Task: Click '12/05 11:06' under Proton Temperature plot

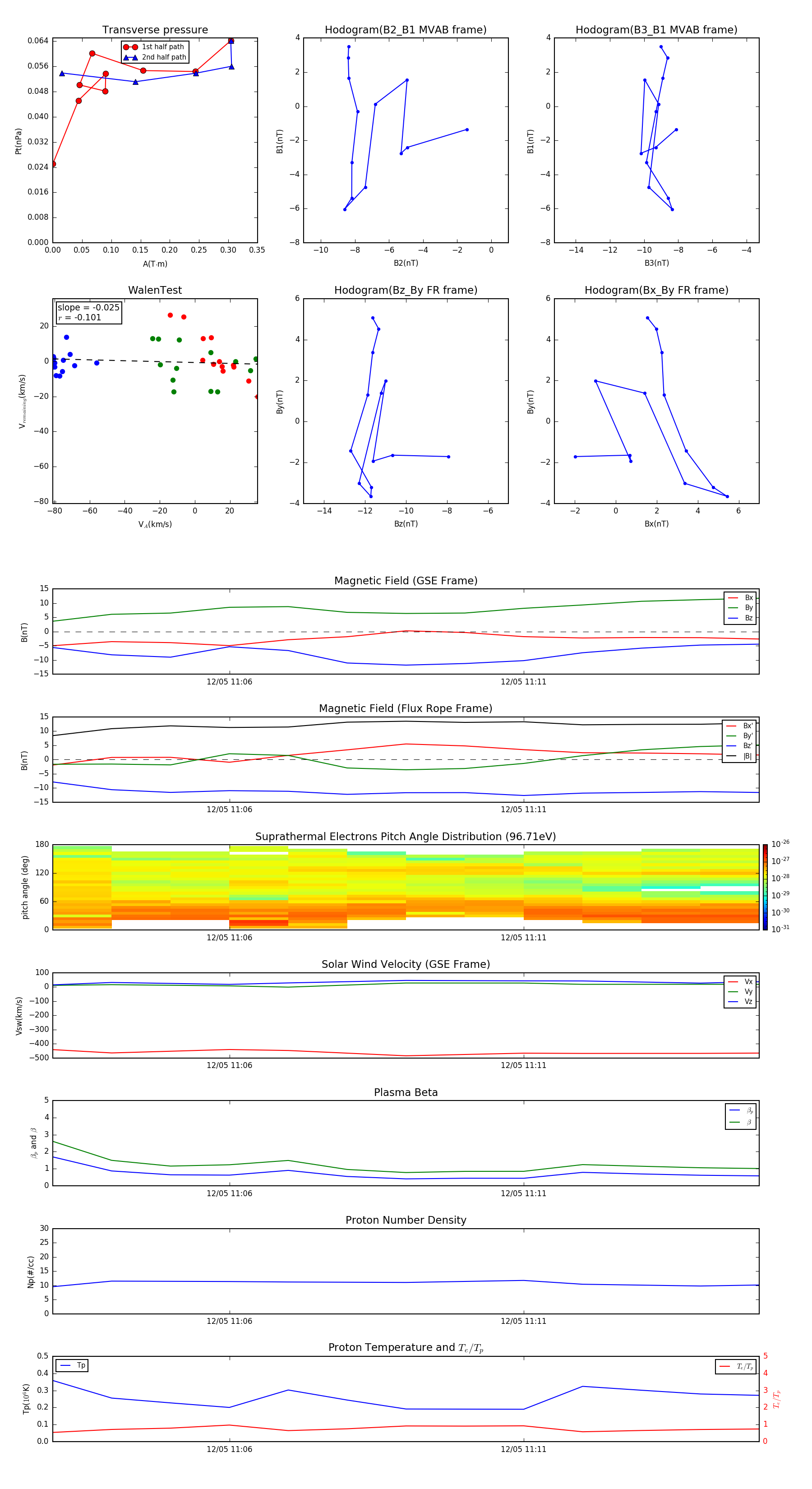Action: point(230,1449)
